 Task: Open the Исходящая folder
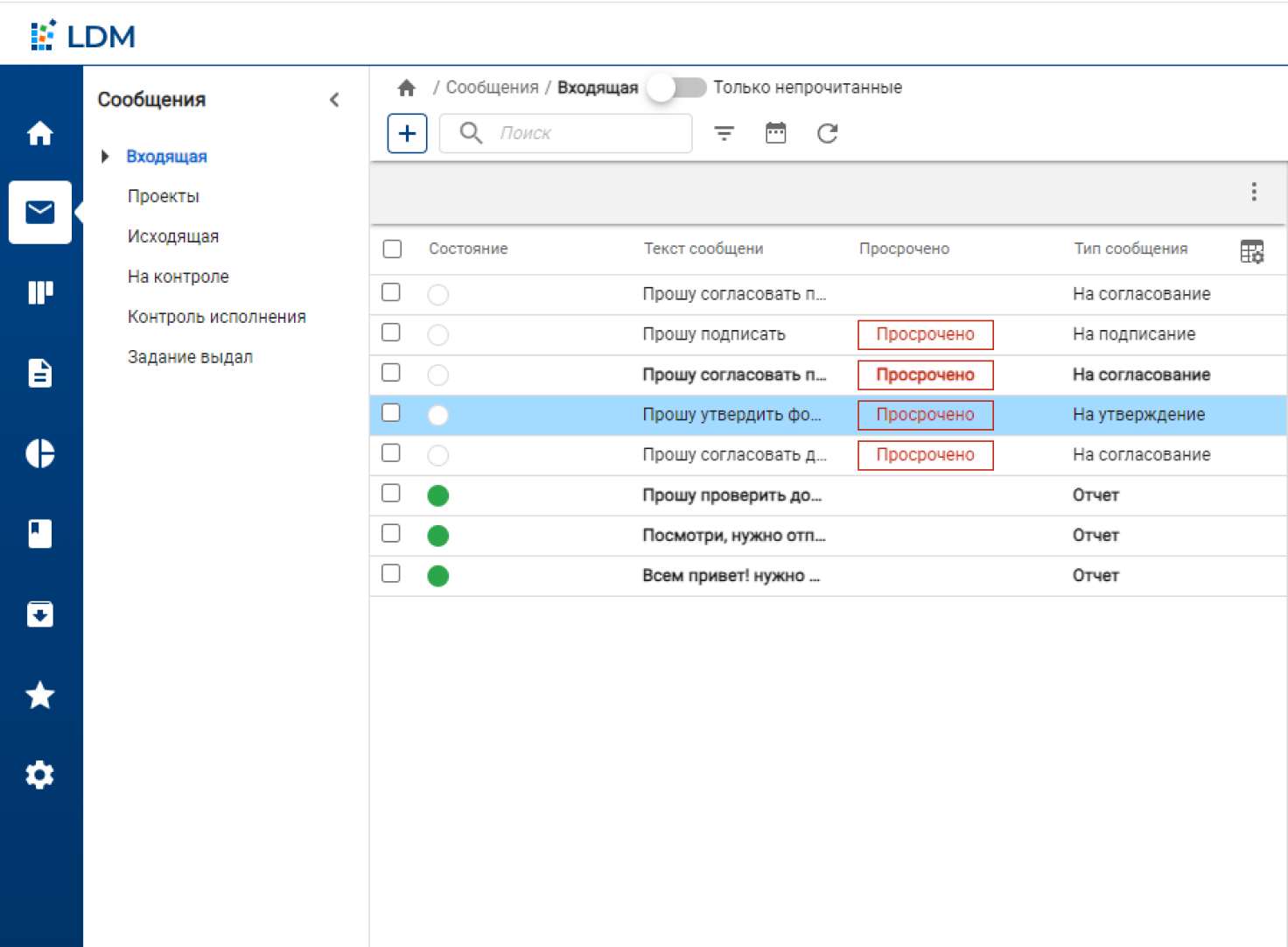(x=173, y=237)
